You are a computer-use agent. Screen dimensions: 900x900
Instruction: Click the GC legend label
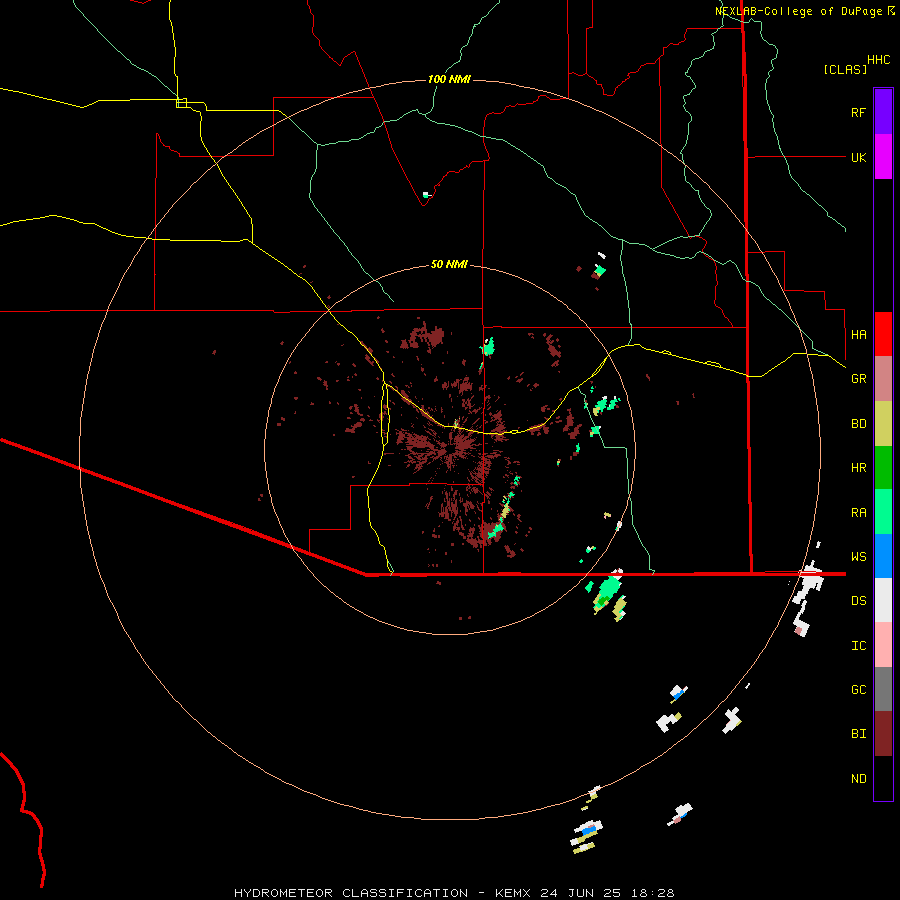click(x=858, y=690)
